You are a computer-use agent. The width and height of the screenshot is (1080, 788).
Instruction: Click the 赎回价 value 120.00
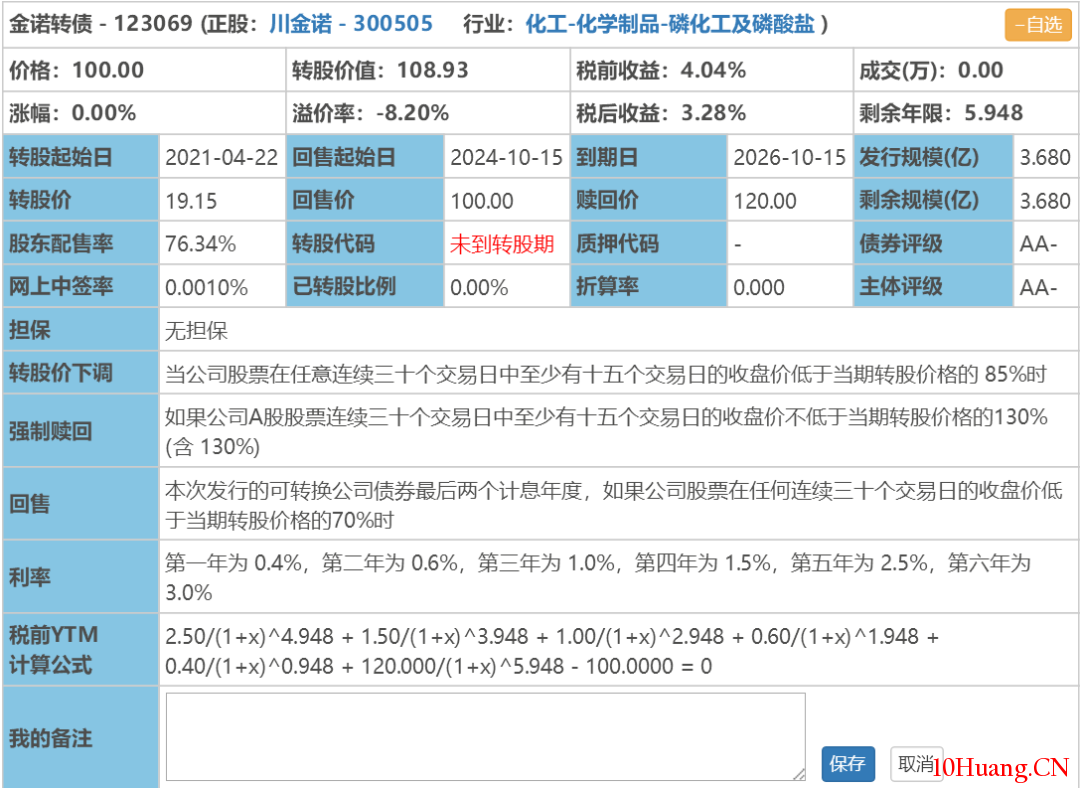765,201
